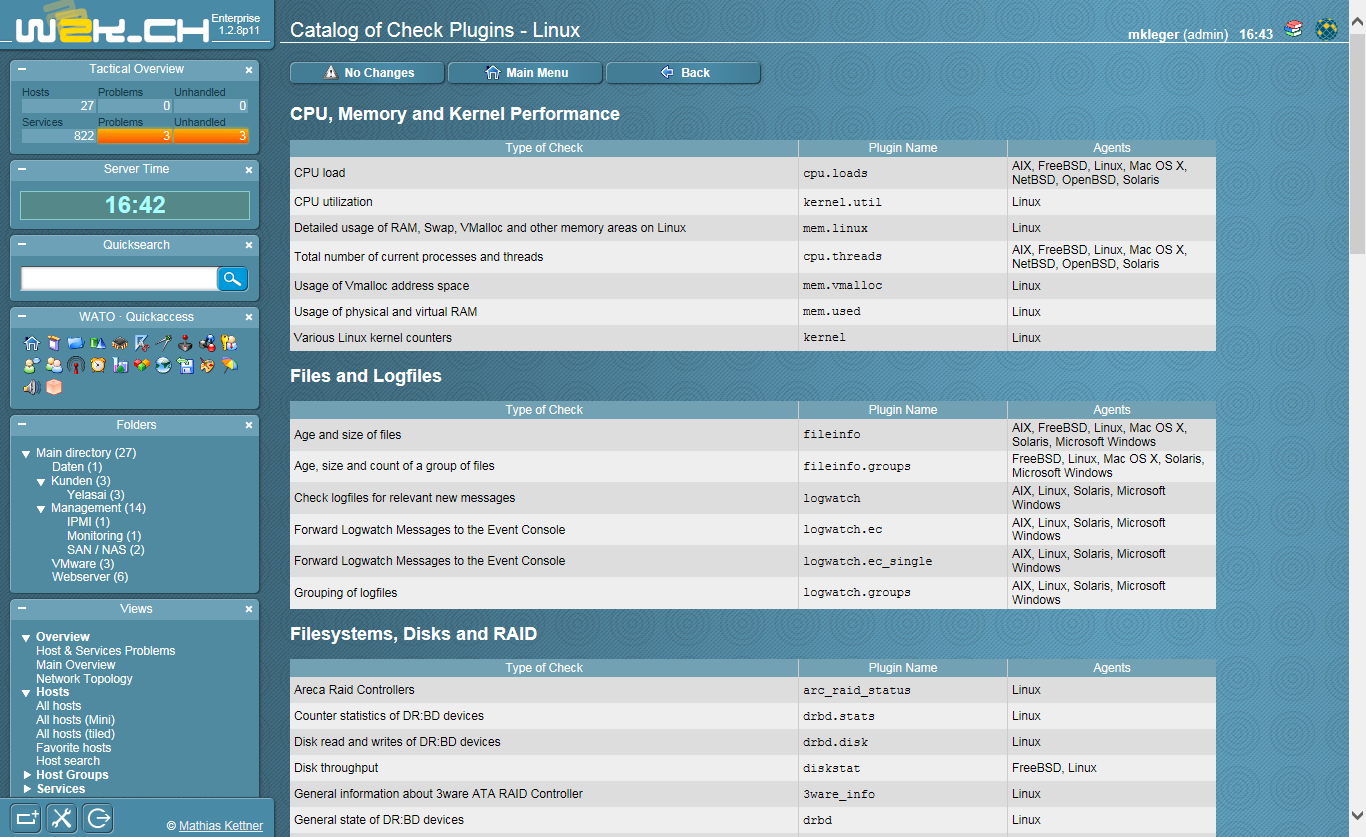Close the Folders snapin
This screenshot has width=1366, height=837.
249,426
